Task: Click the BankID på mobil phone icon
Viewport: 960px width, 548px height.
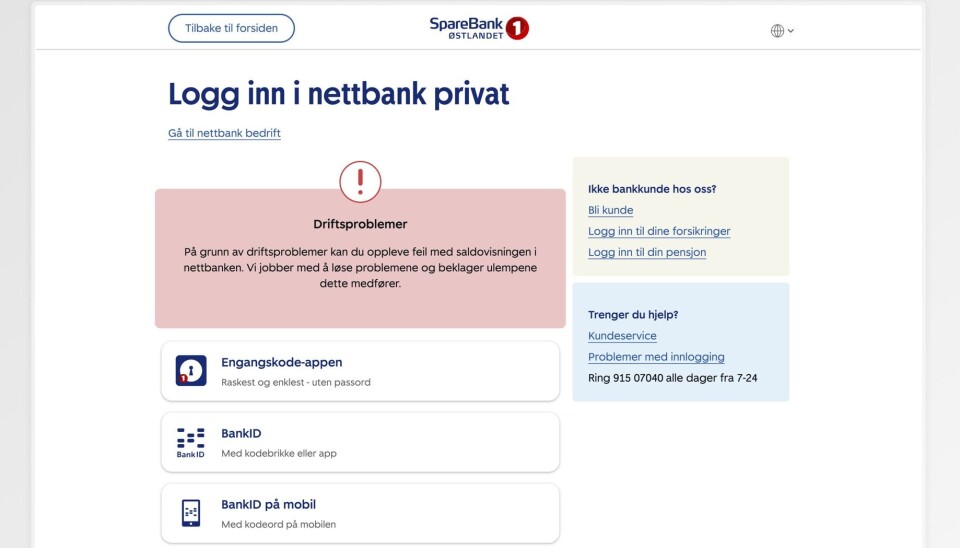Action: [x=191, y=513]
